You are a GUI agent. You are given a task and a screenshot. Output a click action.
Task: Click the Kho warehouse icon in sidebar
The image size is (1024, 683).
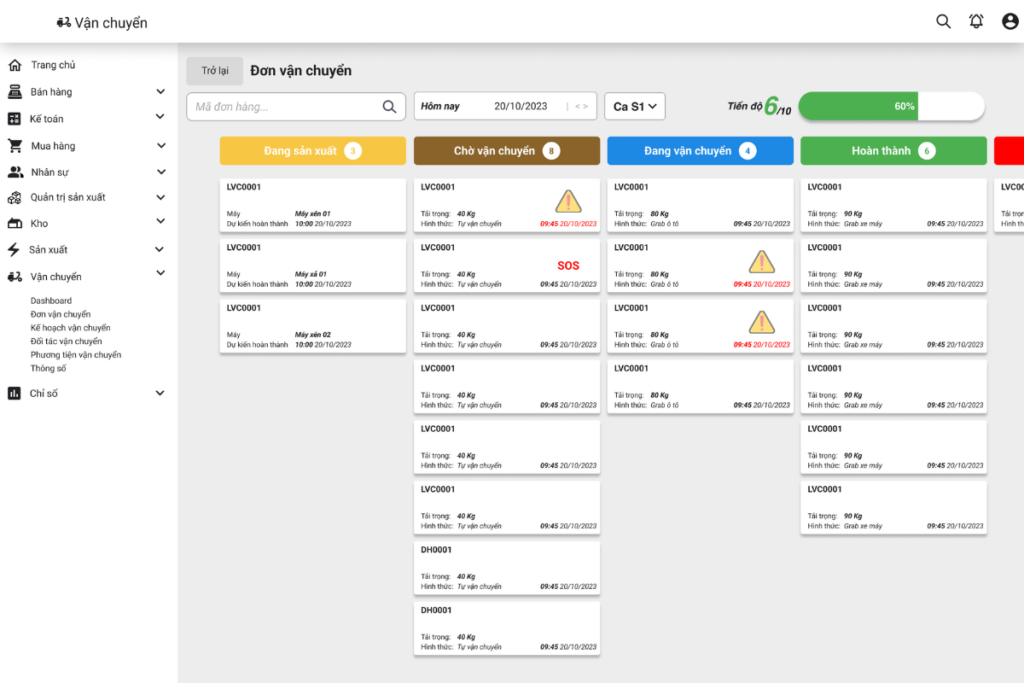(x=15, y=223)
